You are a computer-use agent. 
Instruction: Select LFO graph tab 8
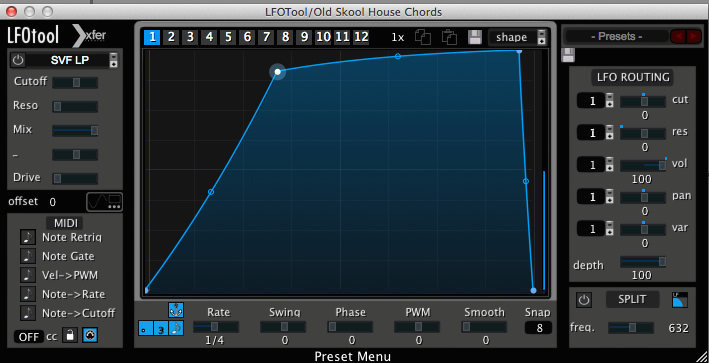point(285,37)
